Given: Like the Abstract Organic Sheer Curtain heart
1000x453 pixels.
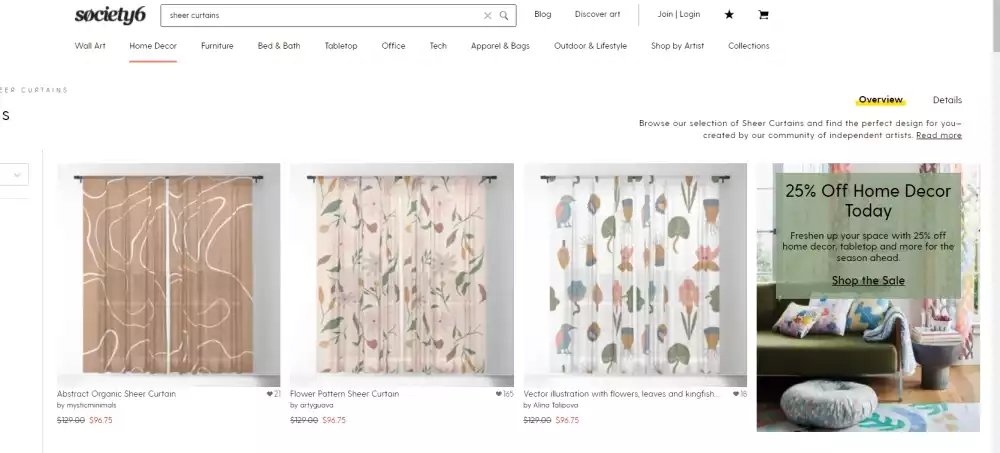Looking at the screenshot, I should coord(270,394).
